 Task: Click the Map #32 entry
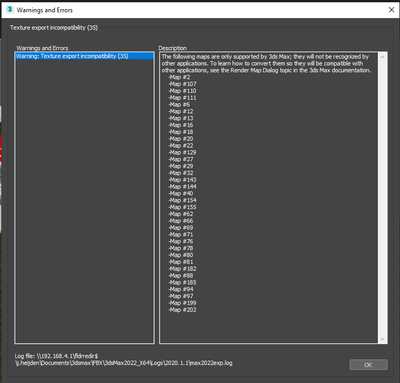tap(181, 173)
